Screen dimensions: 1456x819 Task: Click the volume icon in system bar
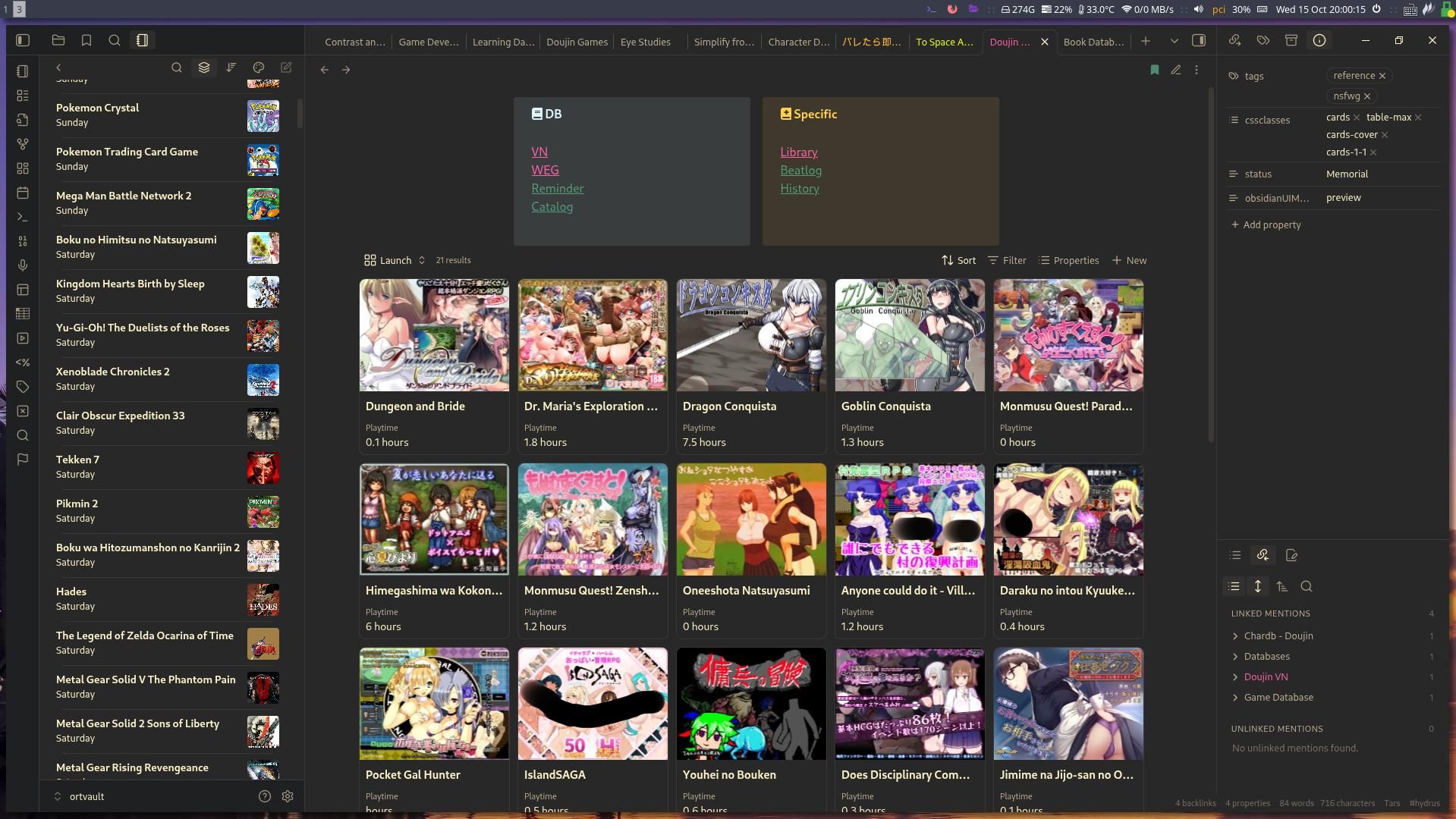click(1199, 10)
